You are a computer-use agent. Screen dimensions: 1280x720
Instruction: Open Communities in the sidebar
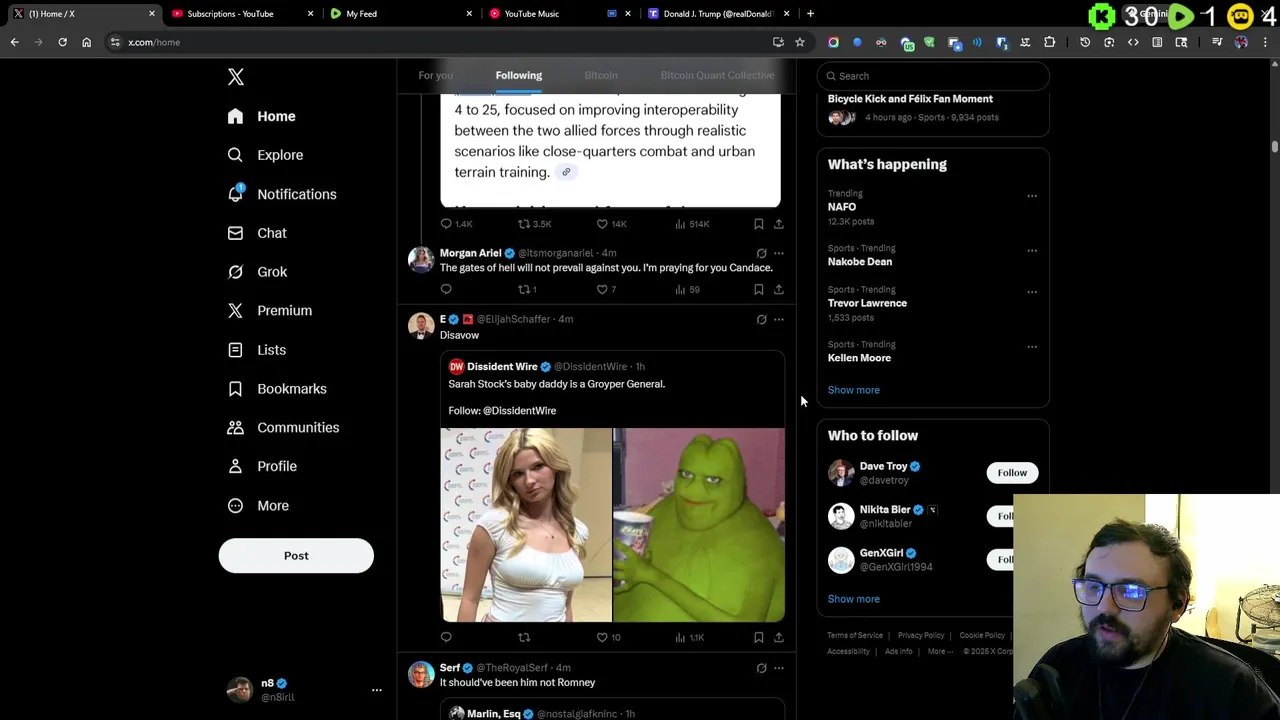(282, 428)
